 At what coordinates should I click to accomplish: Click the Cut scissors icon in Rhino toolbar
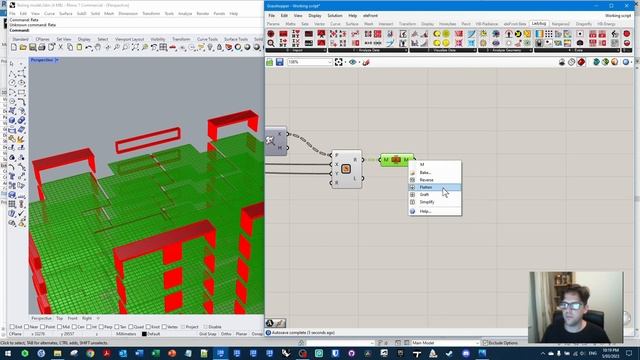(61, 47)
